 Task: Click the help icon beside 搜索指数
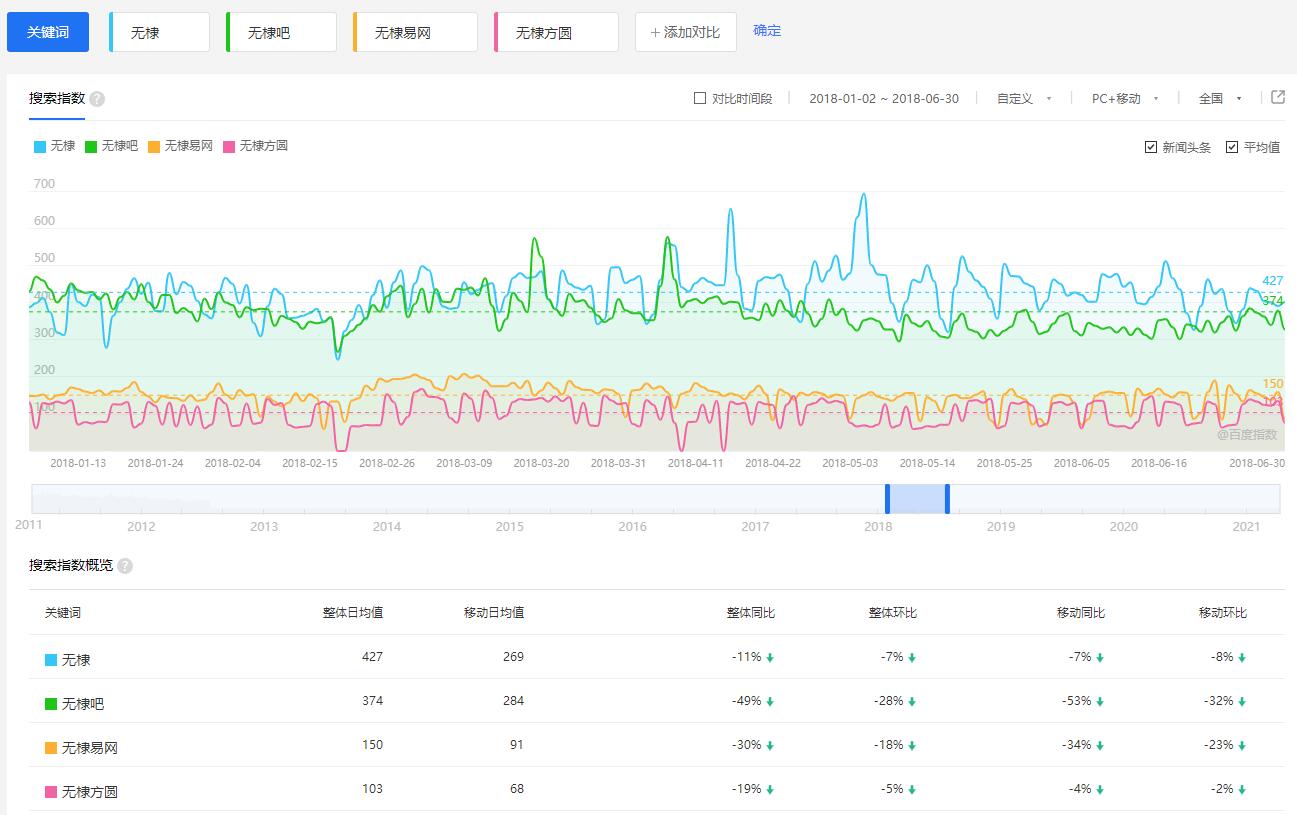click(x=97, y=99)
